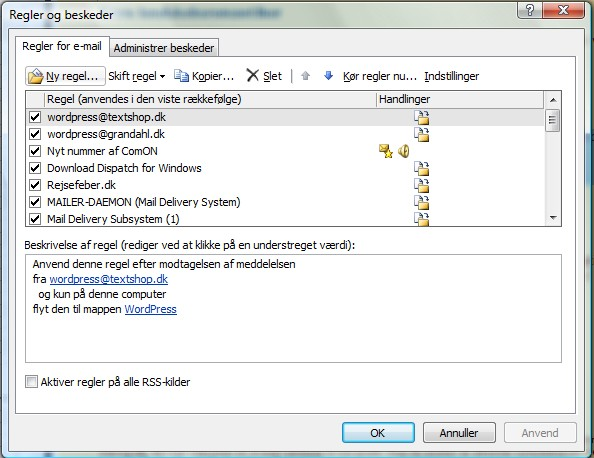Click the sound speaker icon for ComON rule

(x=403, y=151)
